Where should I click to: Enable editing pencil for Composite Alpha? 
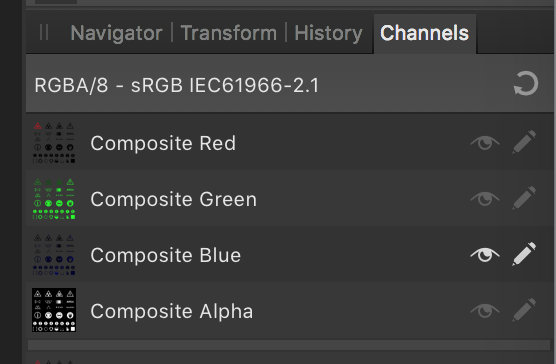[x=524, y=310]
